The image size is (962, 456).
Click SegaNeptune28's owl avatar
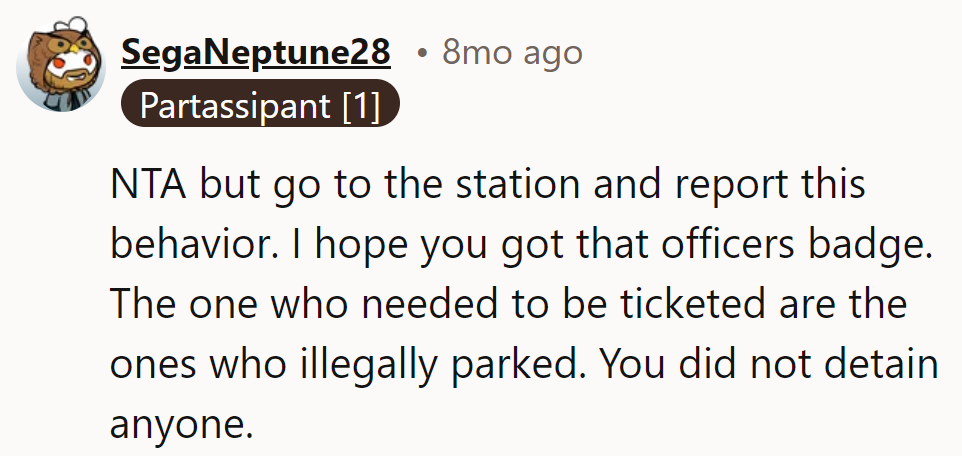[62, 69]
